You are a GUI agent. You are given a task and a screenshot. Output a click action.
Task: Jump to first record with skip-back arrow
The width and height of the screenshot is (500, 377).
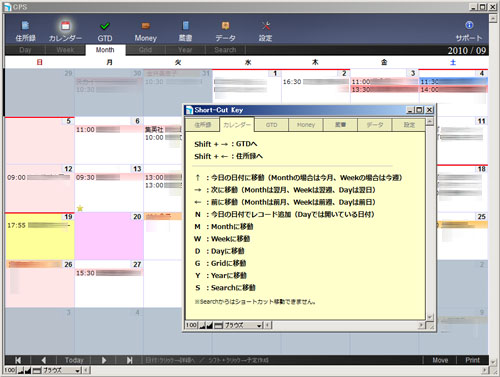[x=18, y=360]
